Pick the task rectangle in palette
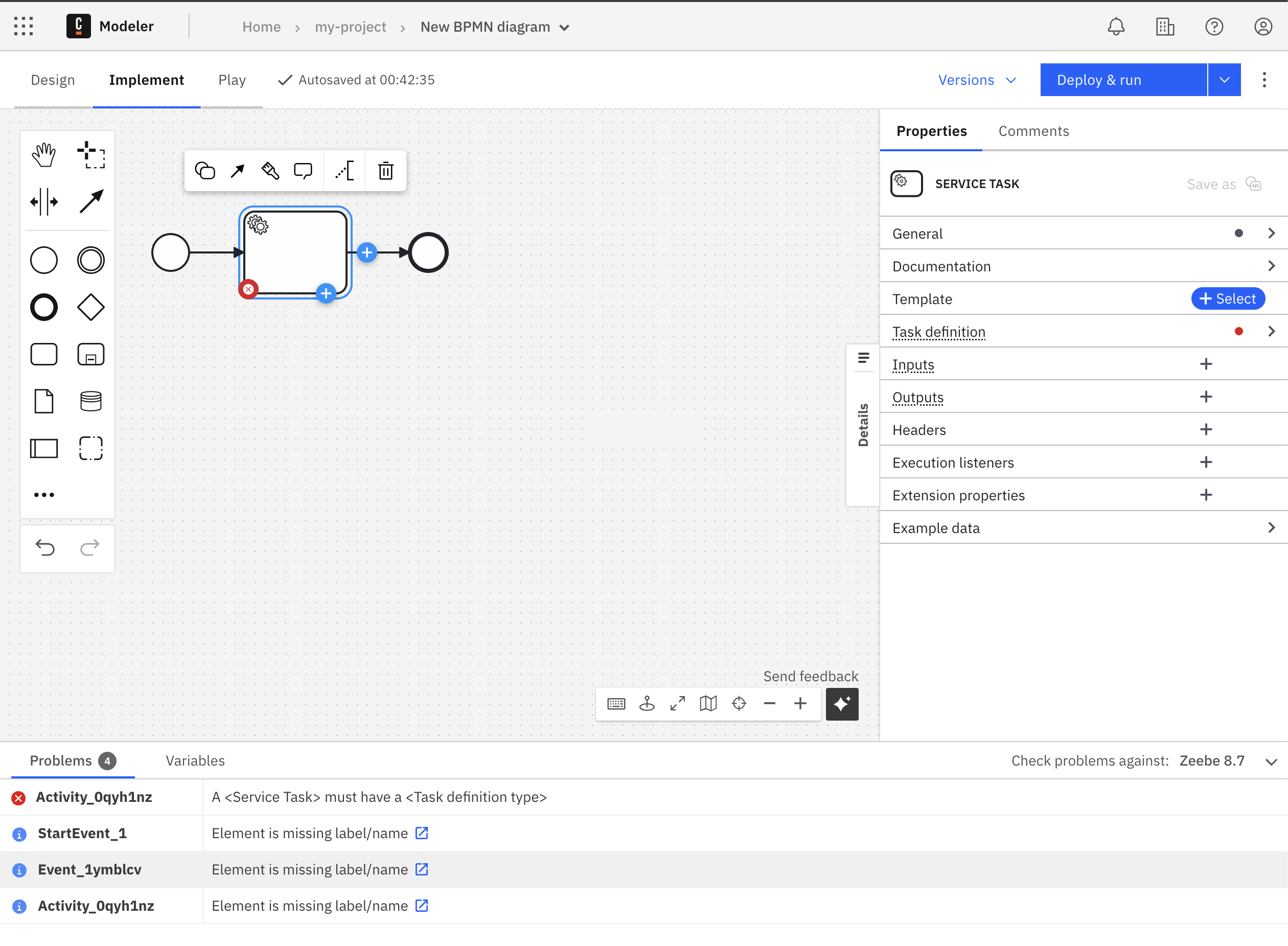This screenshot has height=946, width=1288. (x=43, y=355)
